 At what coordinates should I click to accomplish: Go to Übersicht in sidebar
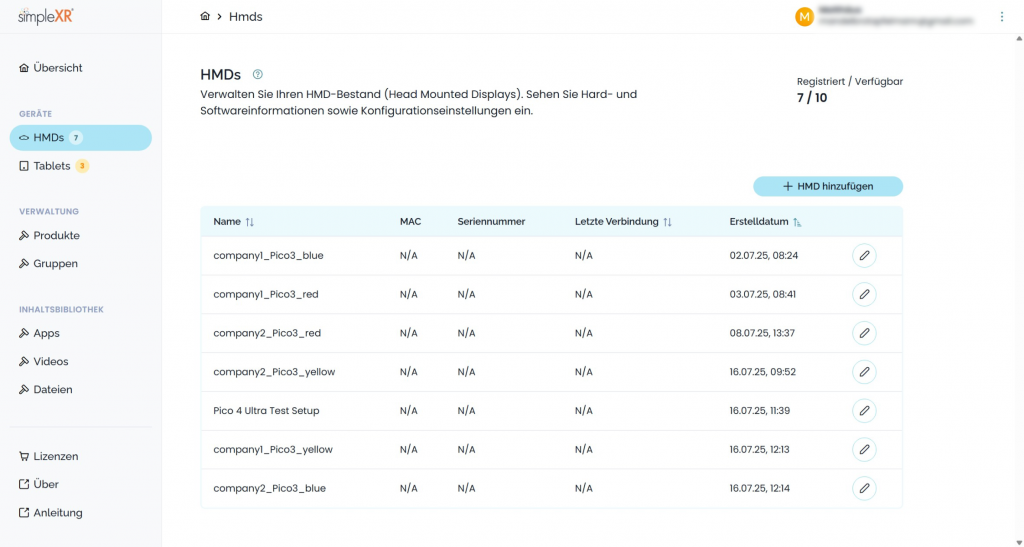(x=57, y=68)
